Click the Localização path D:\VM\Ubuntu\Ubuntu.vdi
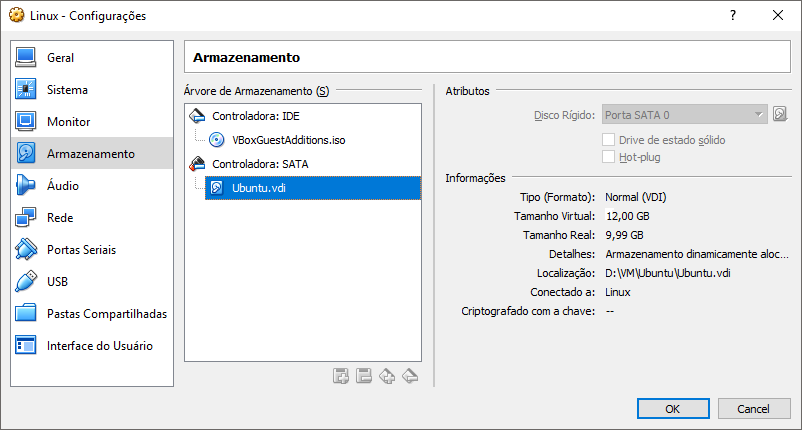802x430 pixels. 667,273
